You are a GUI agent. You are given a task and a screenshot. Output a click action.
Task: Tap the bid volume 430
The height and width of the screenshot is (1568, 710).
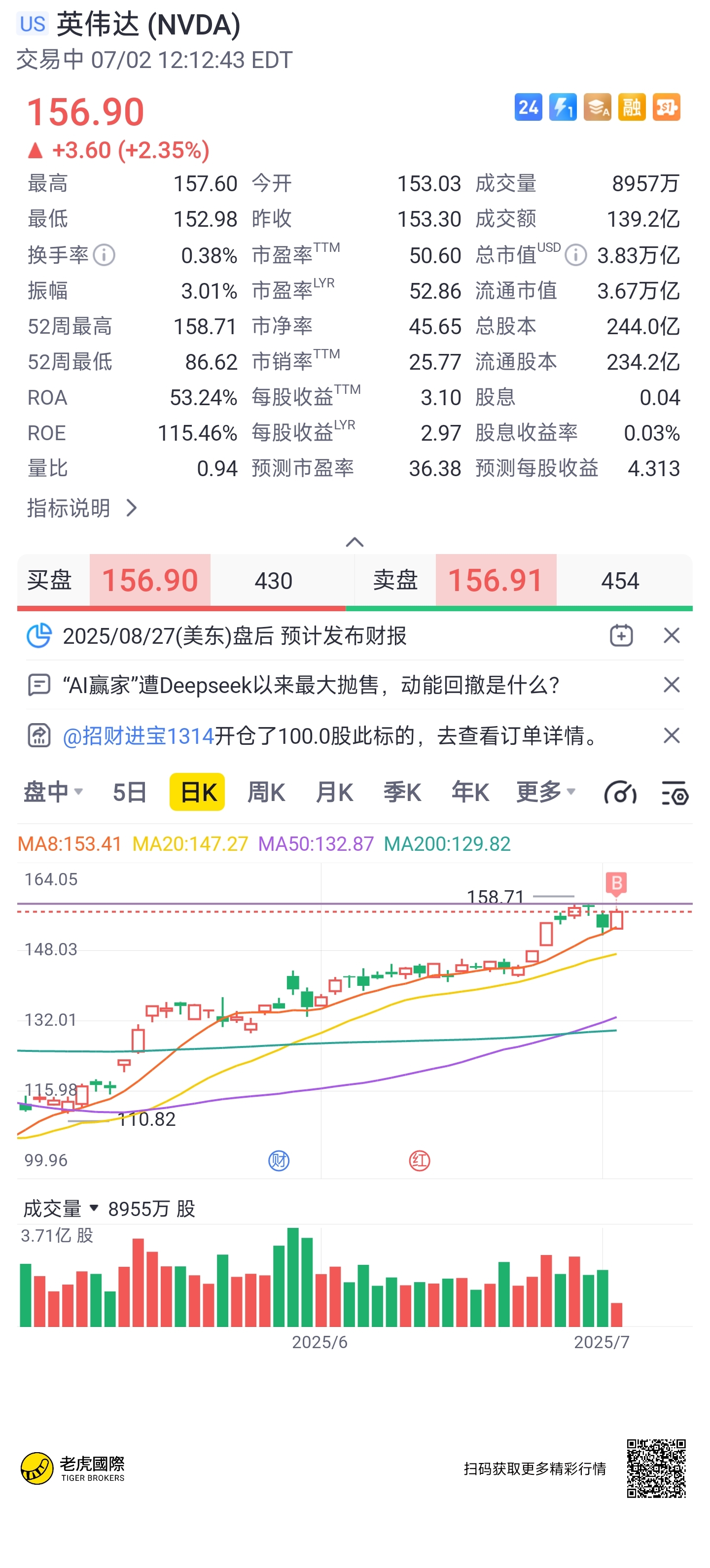(x=274, y=581)
